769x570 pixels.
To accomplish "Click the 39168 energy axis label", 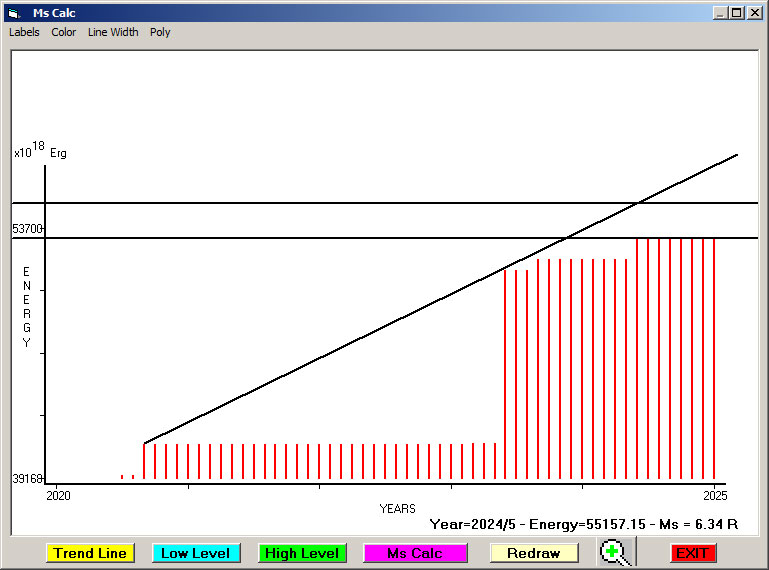I will click(x=27, y=479).
